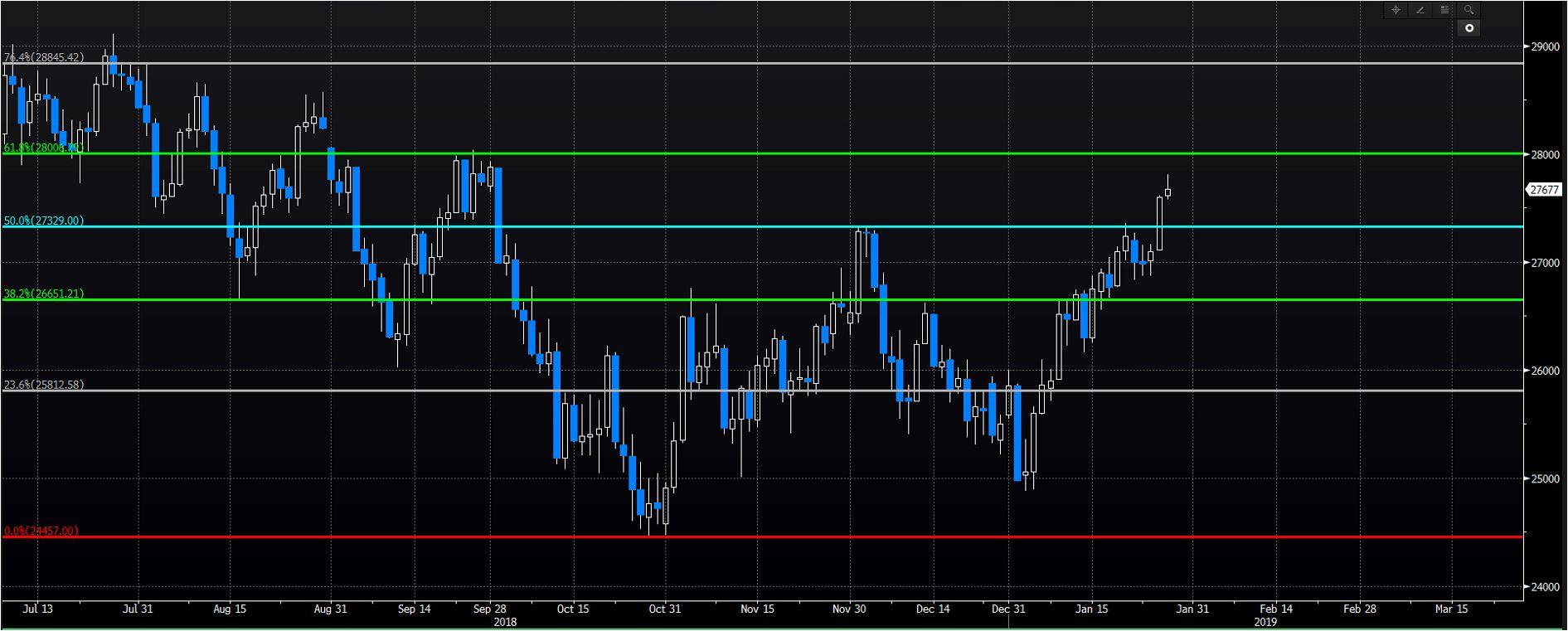
Task: Select the 76.4% (28845.42) Fibonacci label
Action: coord(44,57)
